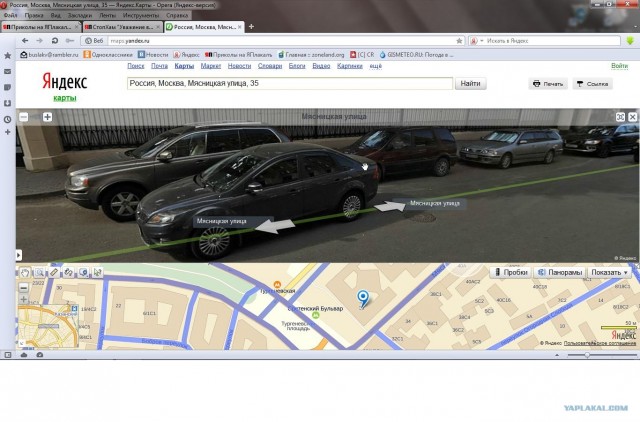Viewport: 640px width, 422px height.
Task: Select the magnifier zoom tool on map
Action: pyautogui.click(x=39, y=273)
